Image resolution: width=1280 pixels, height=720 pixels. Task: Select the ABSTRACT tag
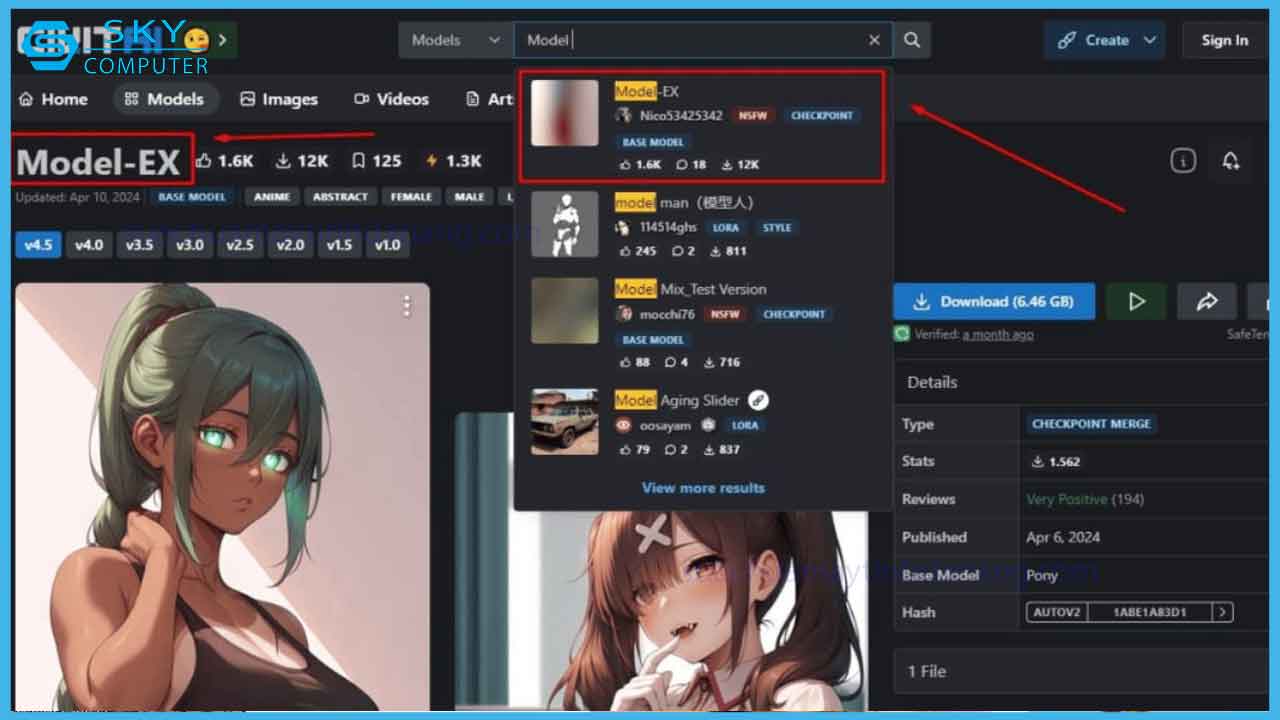click(x=340, y=197)
